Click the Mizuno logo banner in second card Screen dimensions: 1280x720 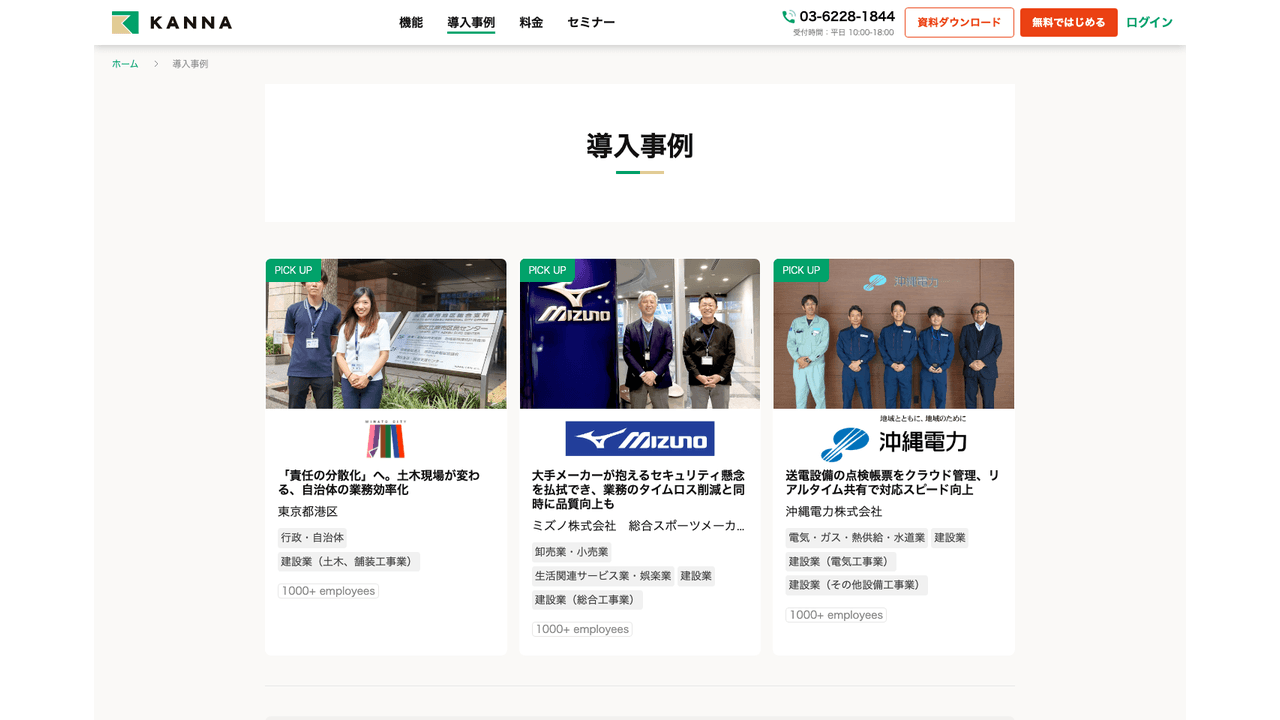tap(640, 438)
